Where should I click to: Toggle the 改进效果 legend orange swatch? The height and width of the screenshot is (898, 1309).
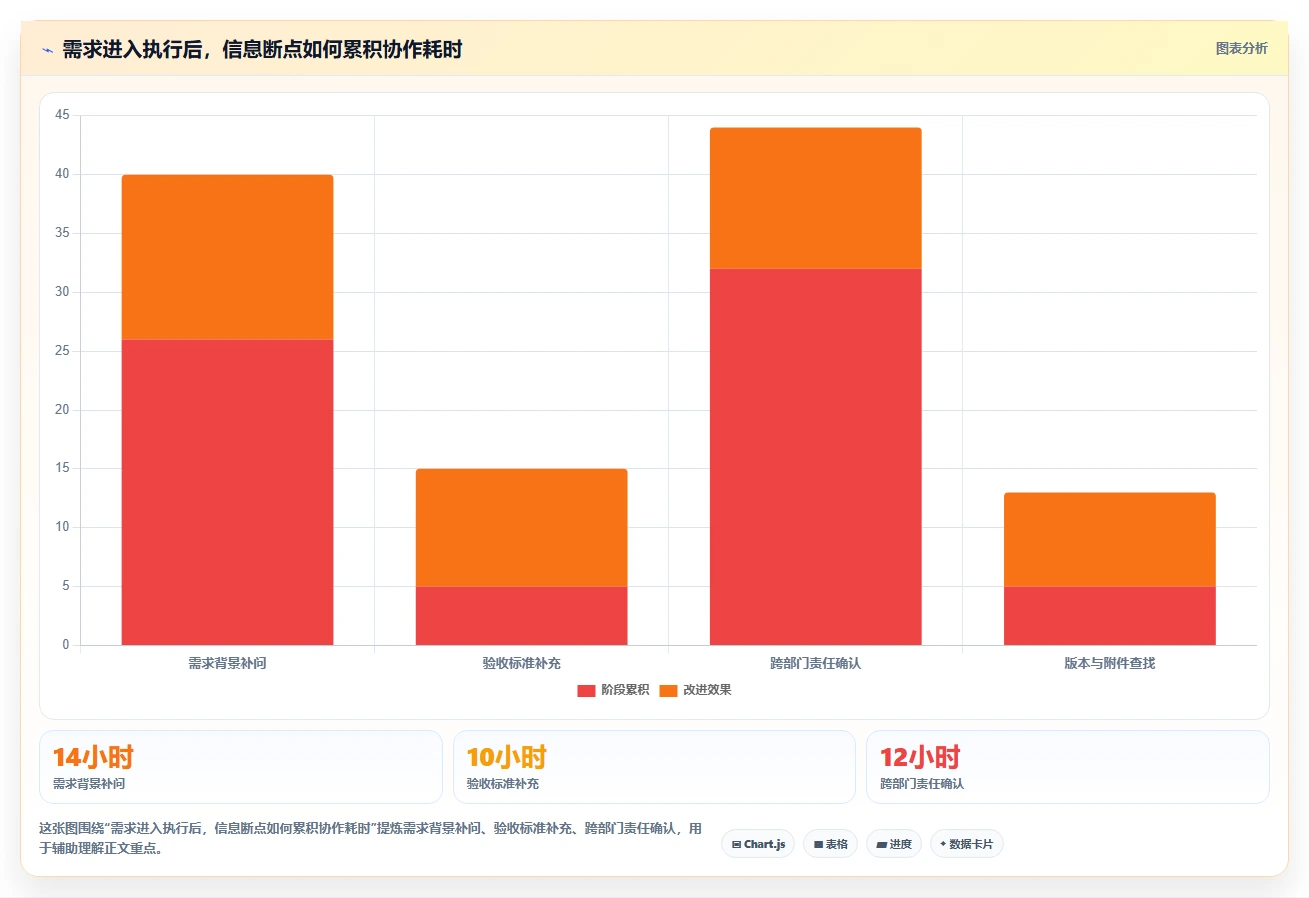[668, 690]
